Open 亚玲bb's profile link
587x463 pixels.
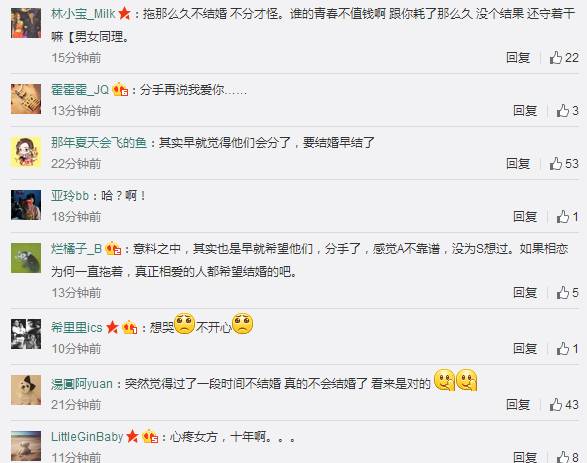point(70,196)
